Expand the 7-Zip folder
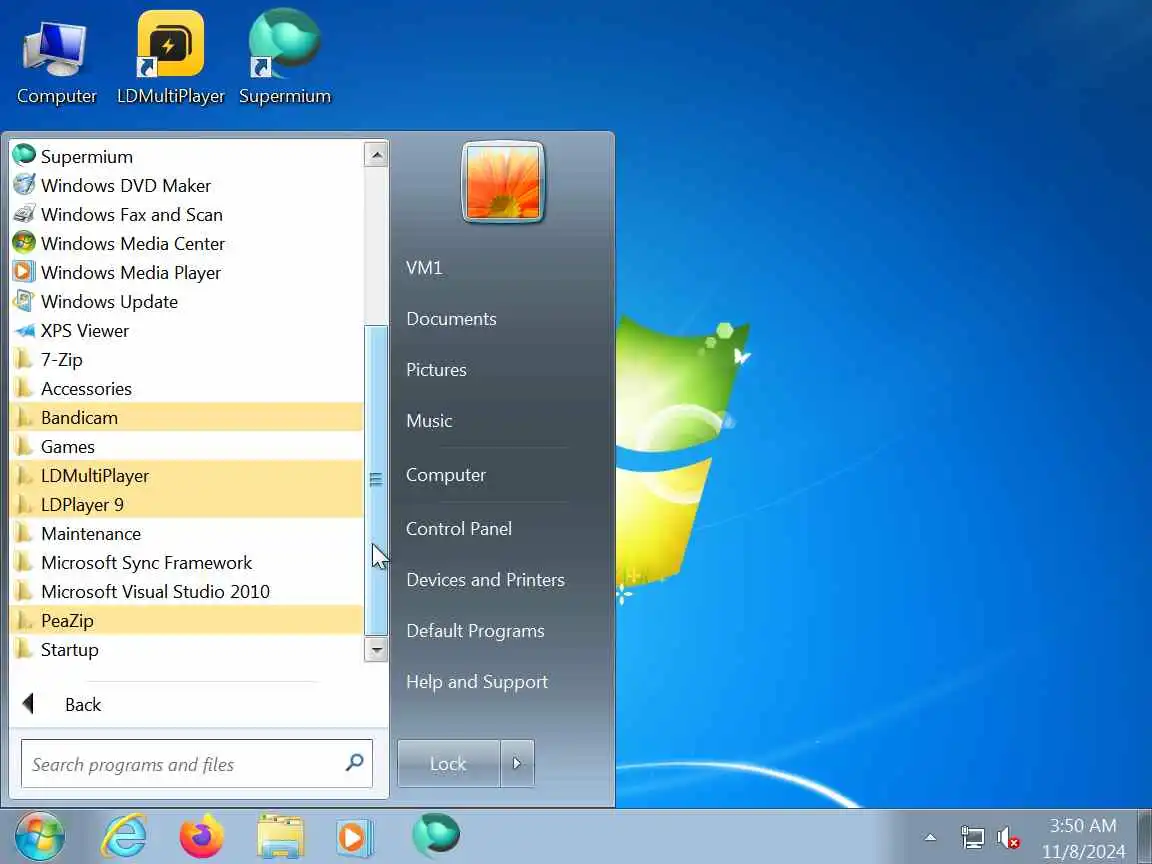The height and width of the screenshot is (864, 1152). pyautogui.click(x=187, y=359)
